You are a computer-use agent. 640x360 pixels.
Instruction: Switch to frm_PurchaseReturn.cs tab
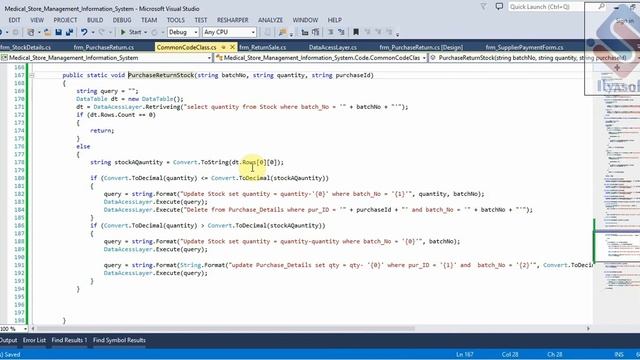104,47
